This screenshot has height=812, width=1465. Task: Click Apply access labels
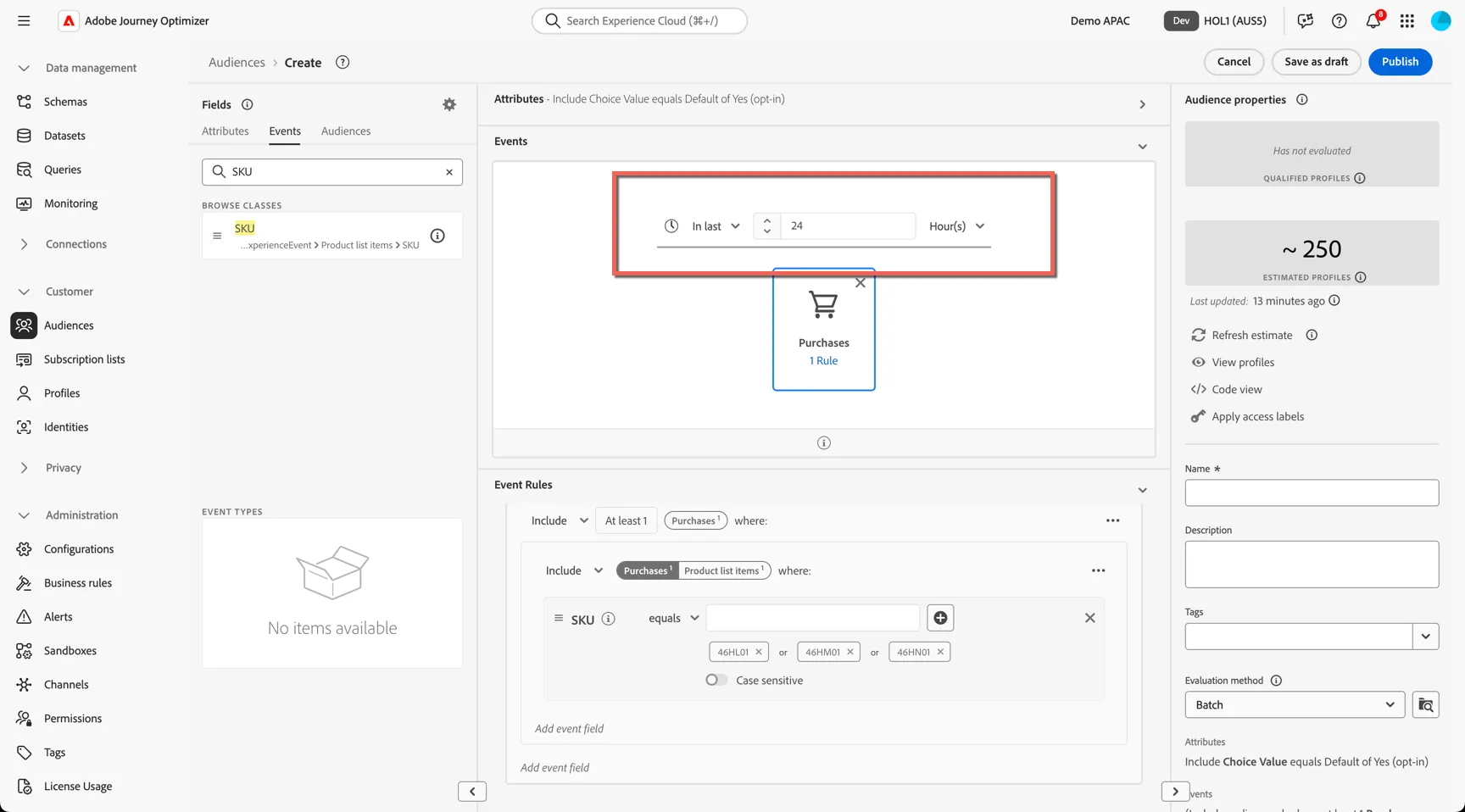[1248, 416]
